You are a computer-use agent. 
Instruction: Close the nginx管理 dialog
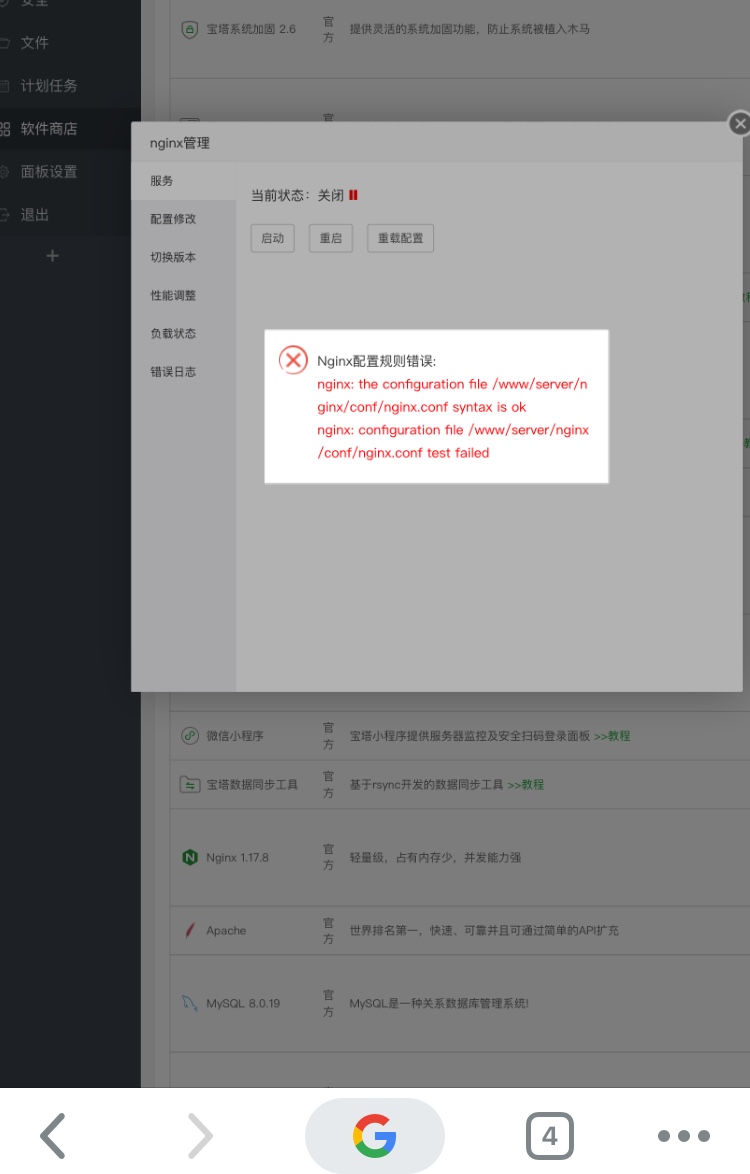(x=739, y=124)
